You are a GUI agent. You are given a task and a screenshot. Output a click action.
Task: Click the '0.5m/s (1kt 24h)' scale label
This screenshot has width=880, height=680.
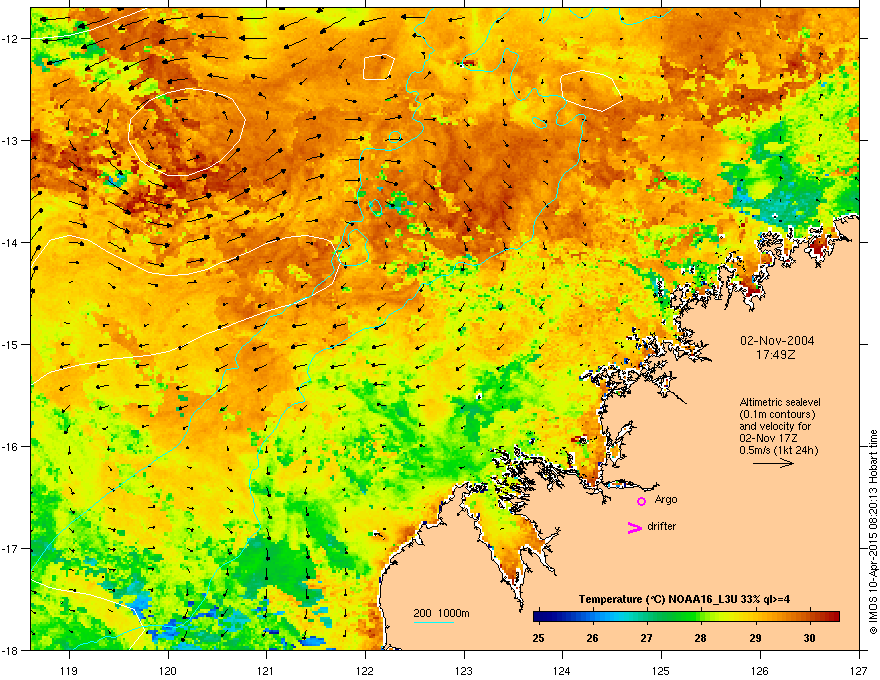[x=779, y=450]
